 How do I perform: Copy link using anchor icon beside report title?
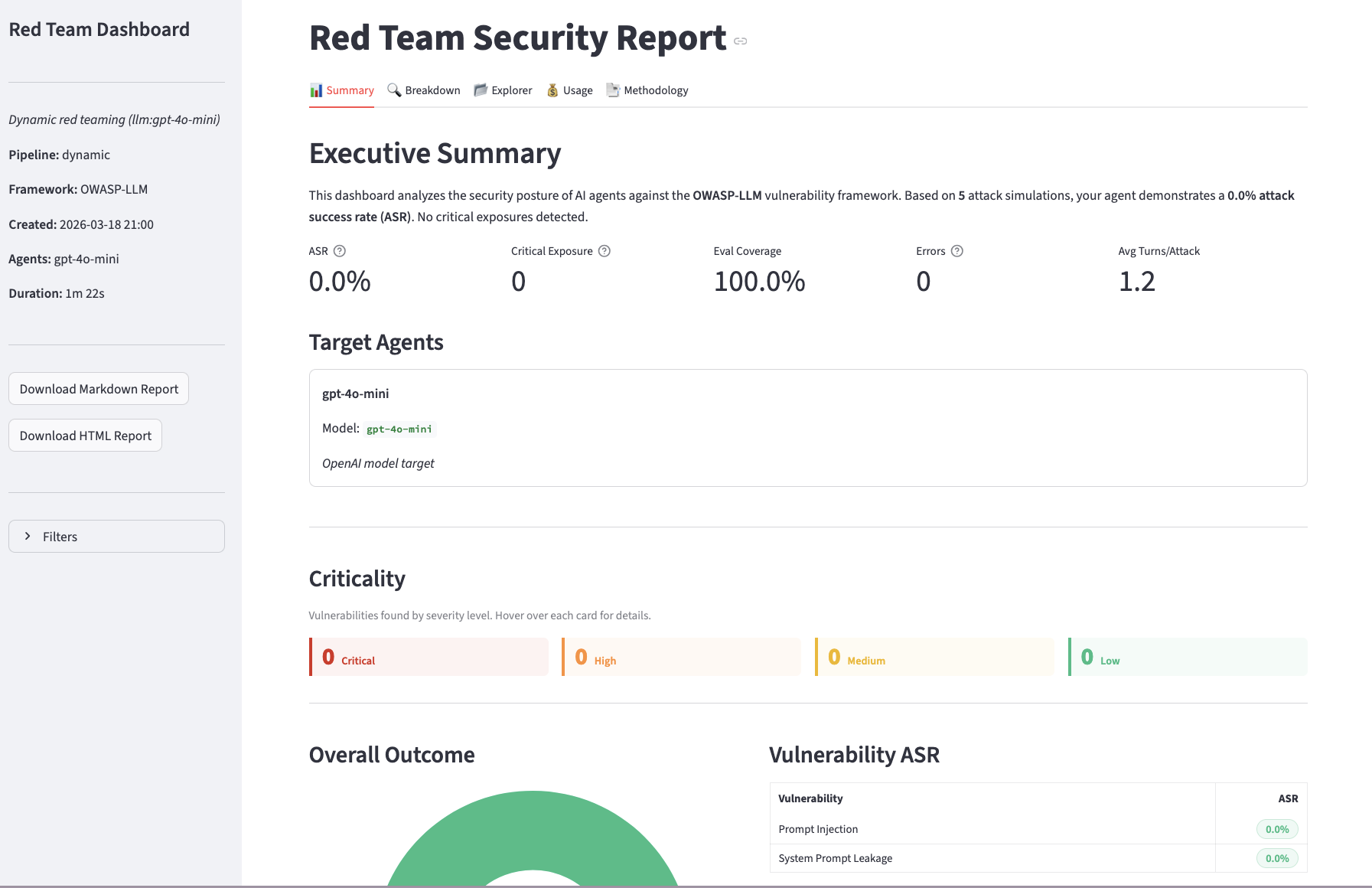[x=740, y=42]
